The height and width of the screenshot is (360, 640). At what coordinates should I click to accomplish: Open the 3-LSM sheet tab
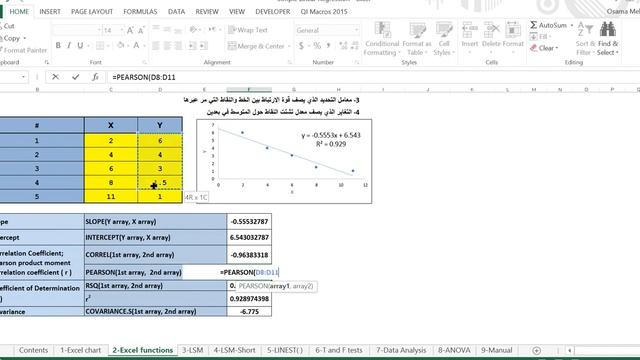pyautogui.click(x=193, y=350)
